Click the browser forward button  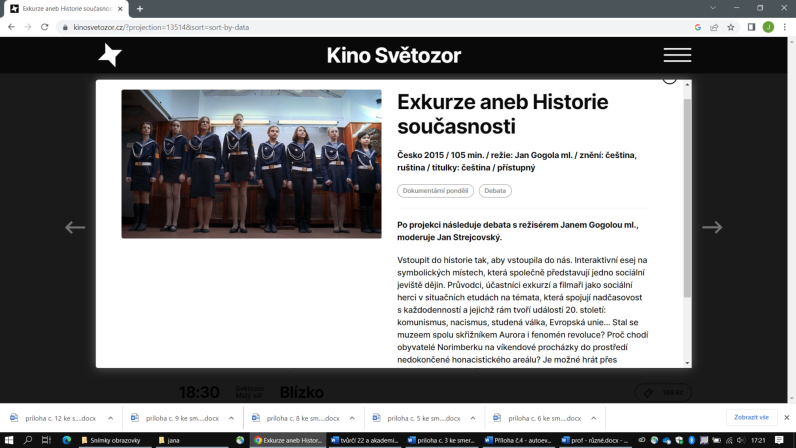pos(28,27)
